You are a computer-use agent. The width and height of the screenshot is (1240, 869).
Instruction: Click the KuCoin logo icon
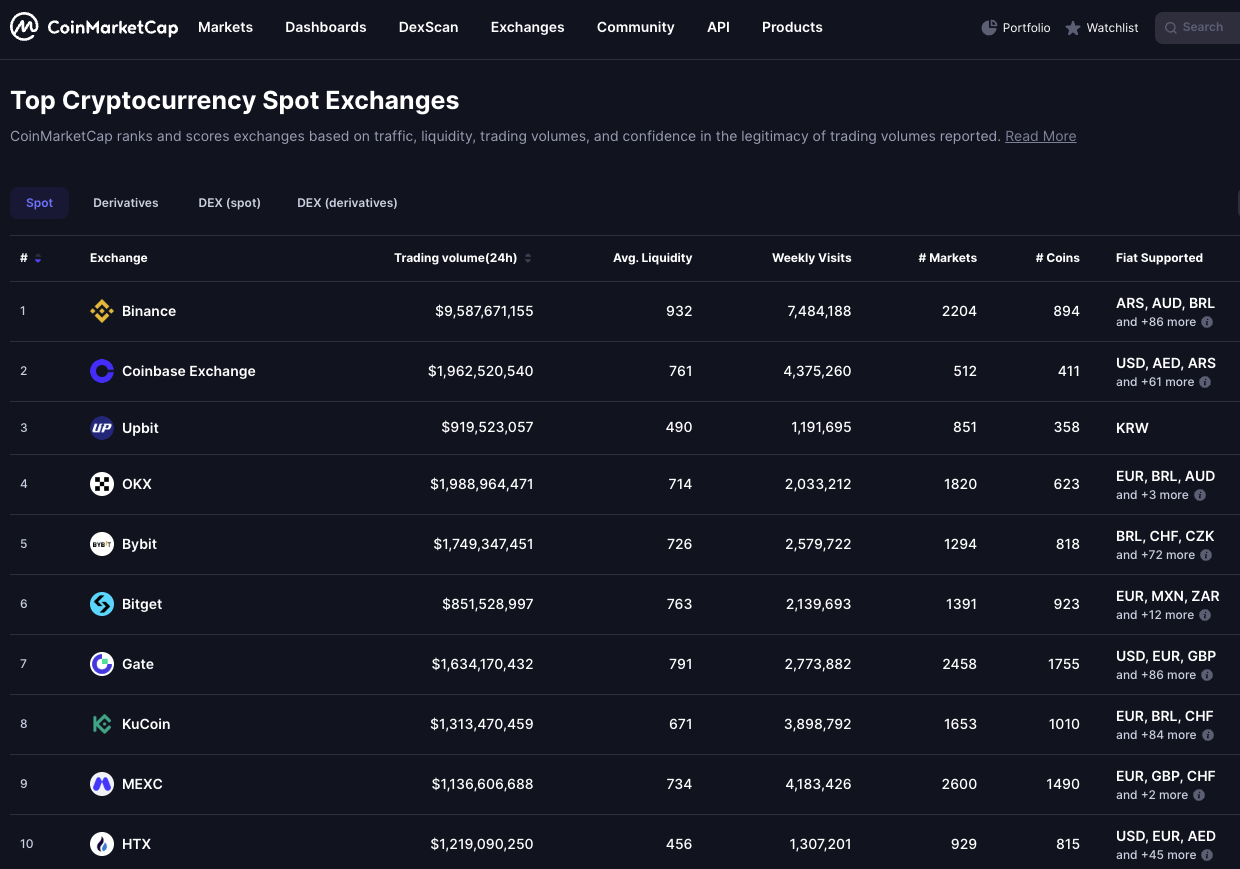tap(102, 724)
